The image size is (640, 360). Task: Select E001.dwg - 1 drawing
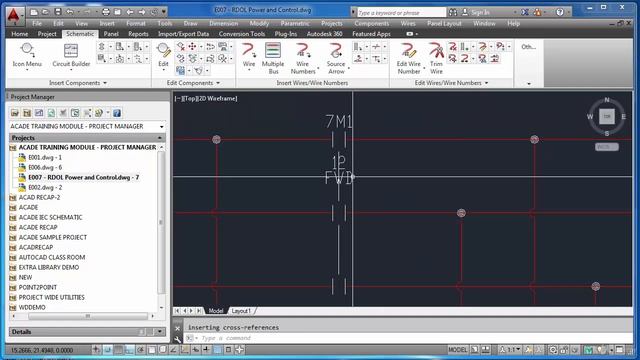click(45, 157)
